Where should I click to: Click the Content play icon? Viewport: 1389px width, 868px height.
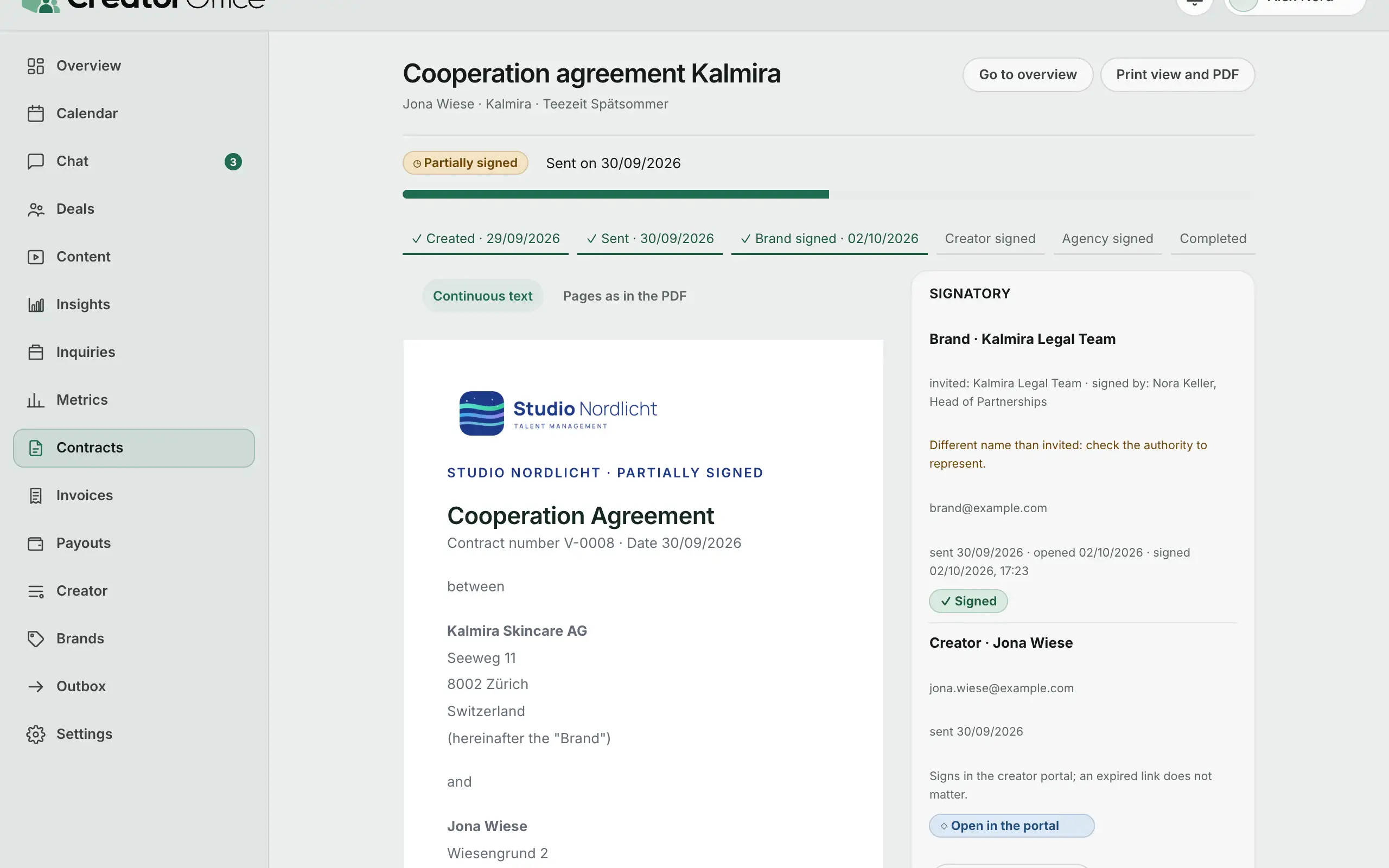point(36,257)
